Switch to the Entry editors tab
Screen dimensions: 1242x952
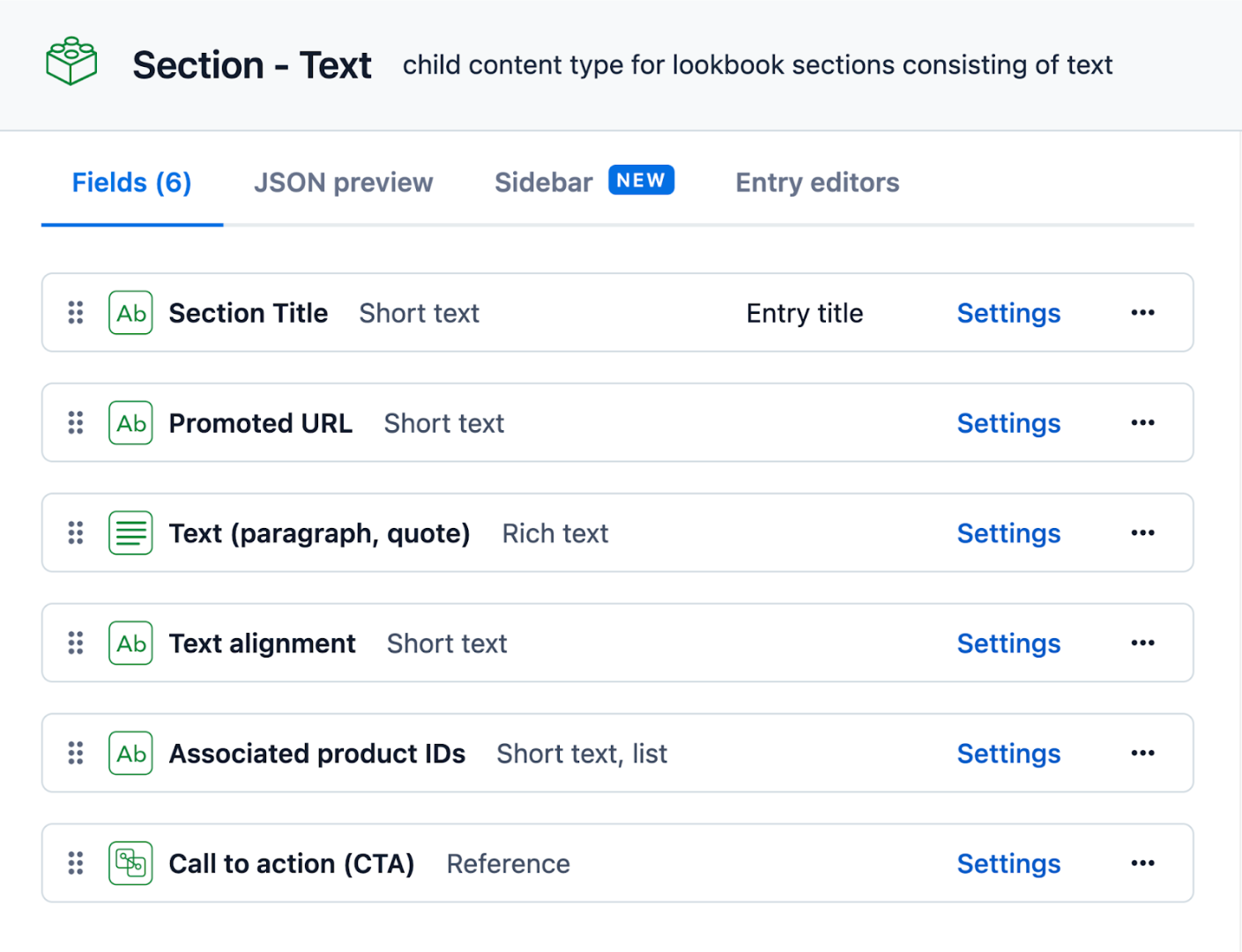point(817,182)
